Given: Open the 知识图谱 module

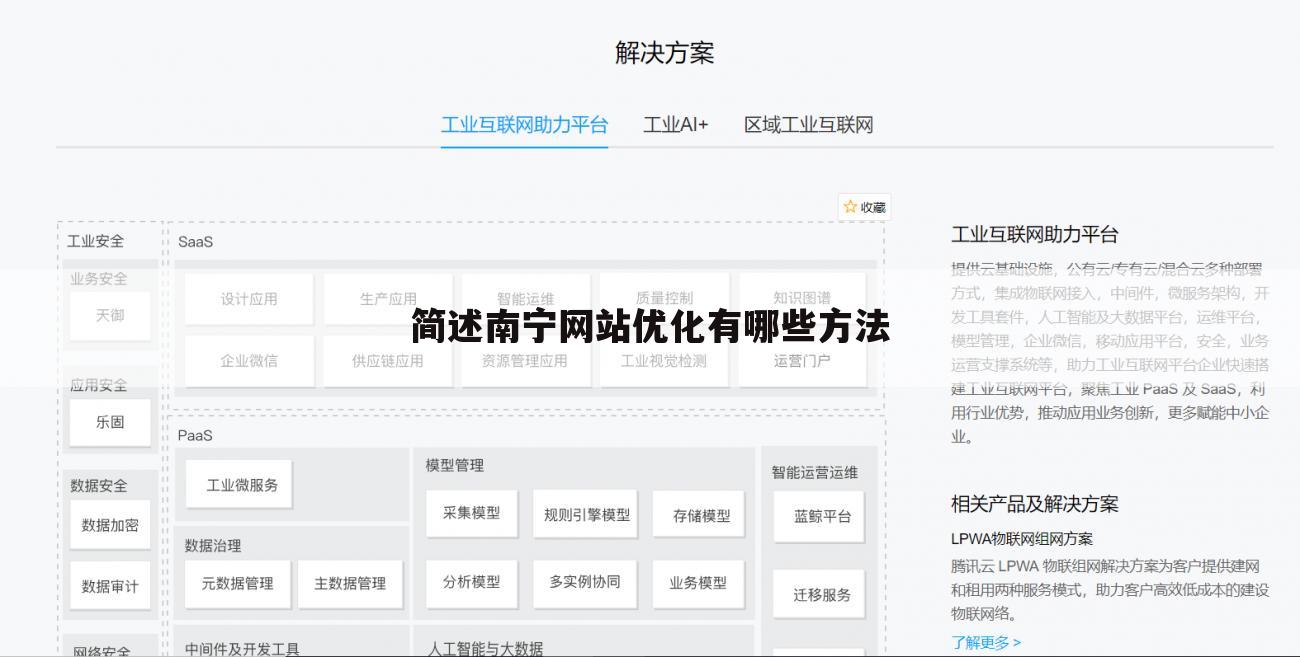Looking at the screenshot, I should click(x=801, y=298).
